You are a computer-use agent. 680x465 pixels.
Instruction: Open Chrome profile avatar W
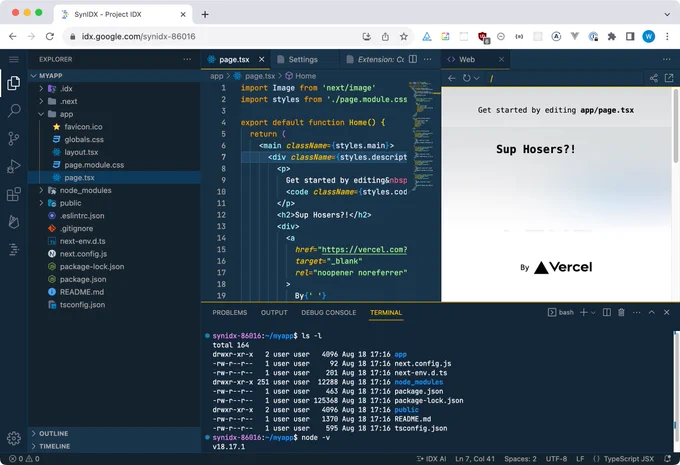coord(648,36)
